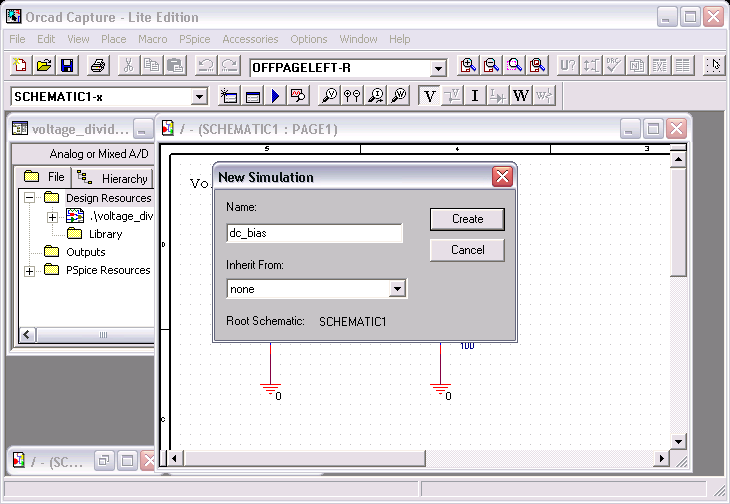Open the Window menu
The image size is (730, 504).
click(358, 39)
